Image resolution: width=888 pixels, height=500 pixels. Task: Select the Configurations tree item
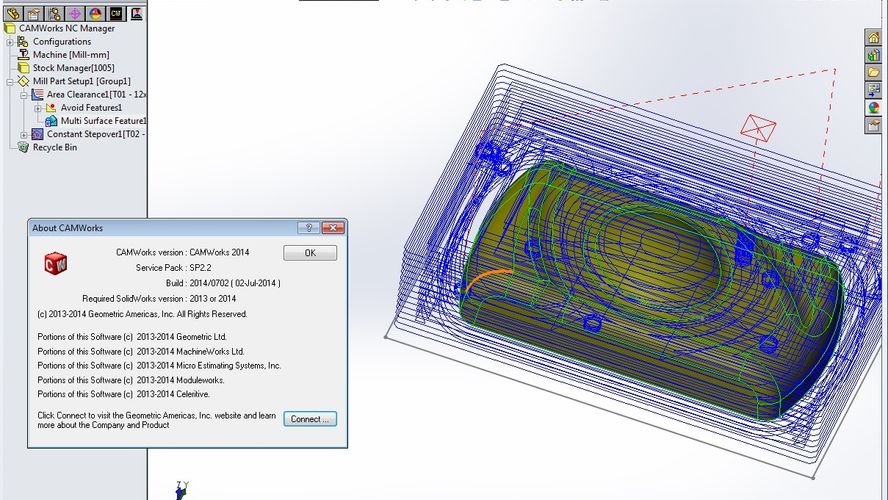[x=62, y=41]
